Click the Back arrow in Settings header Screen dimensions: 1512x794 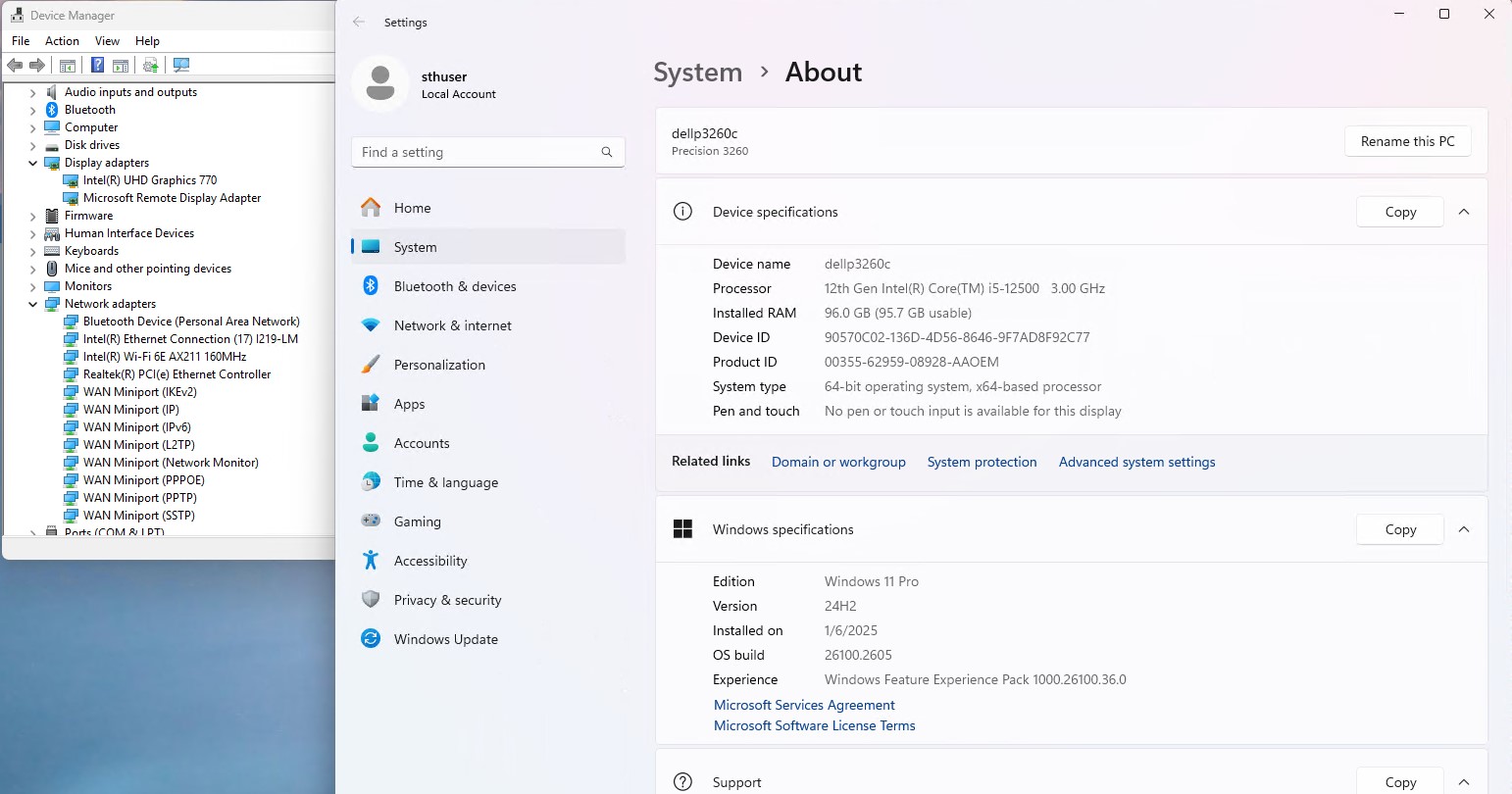click(x=359, y=23)
